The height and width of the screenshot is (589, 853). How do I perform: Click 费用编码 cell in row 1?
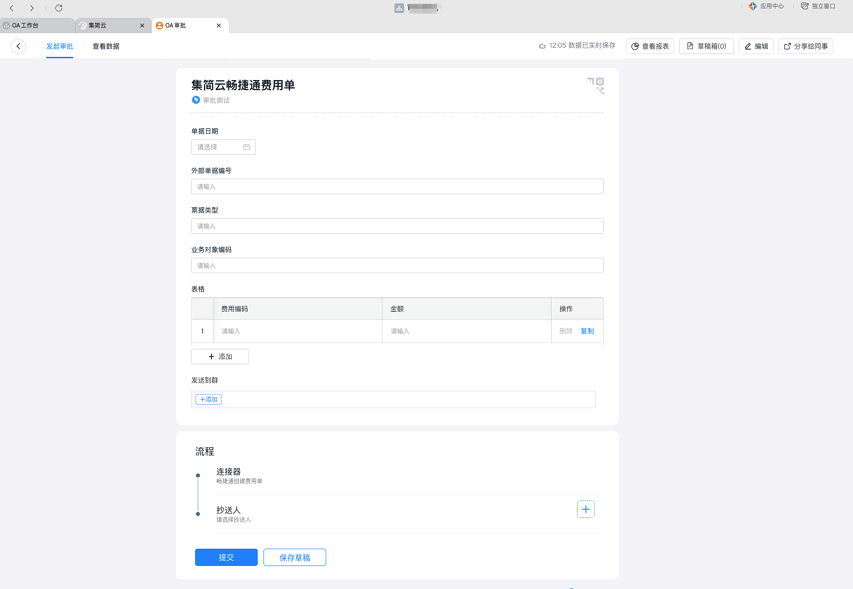coord(298,331)
